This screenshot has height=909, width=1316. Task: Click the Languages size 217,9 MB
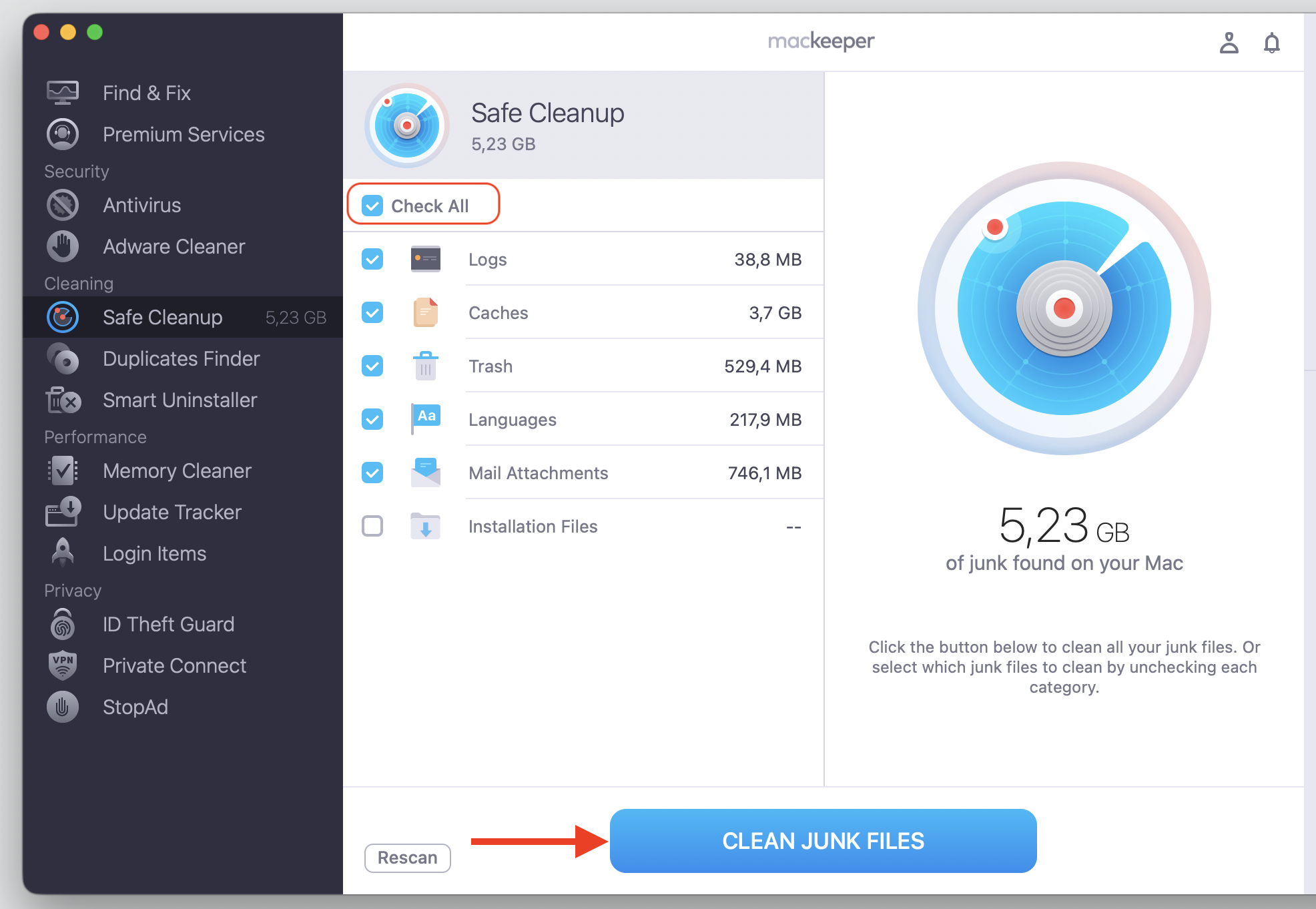[765, 419]
